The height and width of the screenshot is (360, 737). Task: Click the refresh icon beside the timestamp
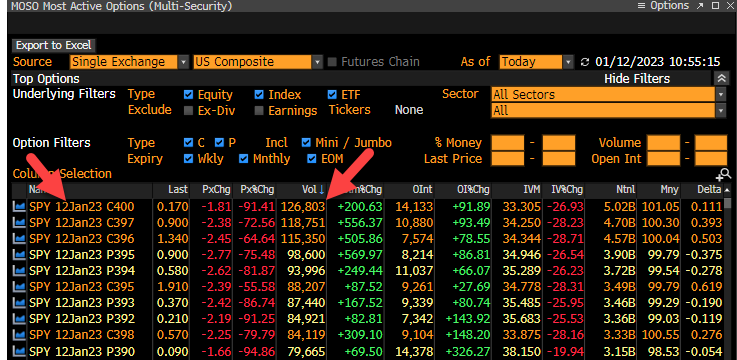[585, 62]
